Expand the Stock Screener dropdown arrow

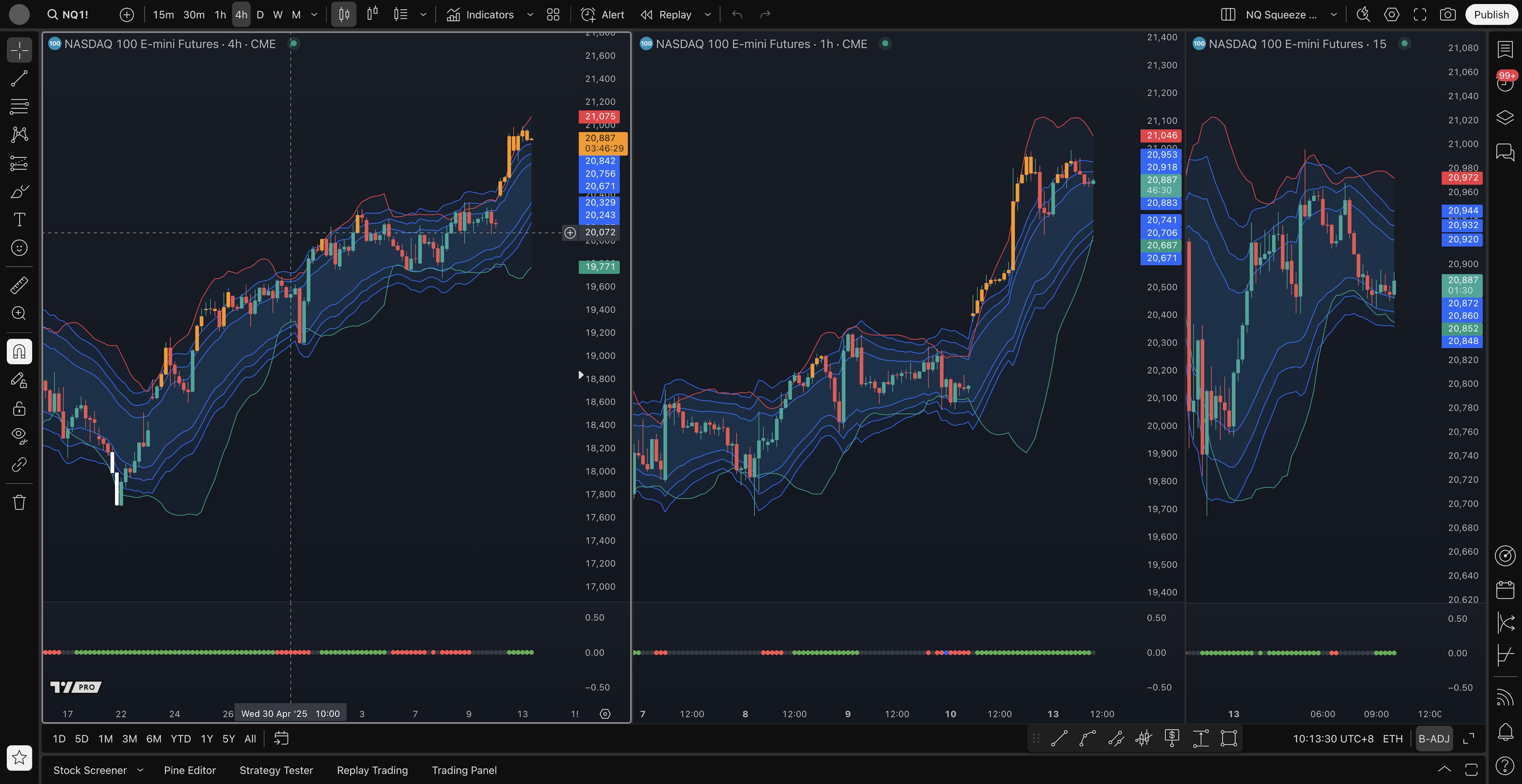[x=141, y=770]
